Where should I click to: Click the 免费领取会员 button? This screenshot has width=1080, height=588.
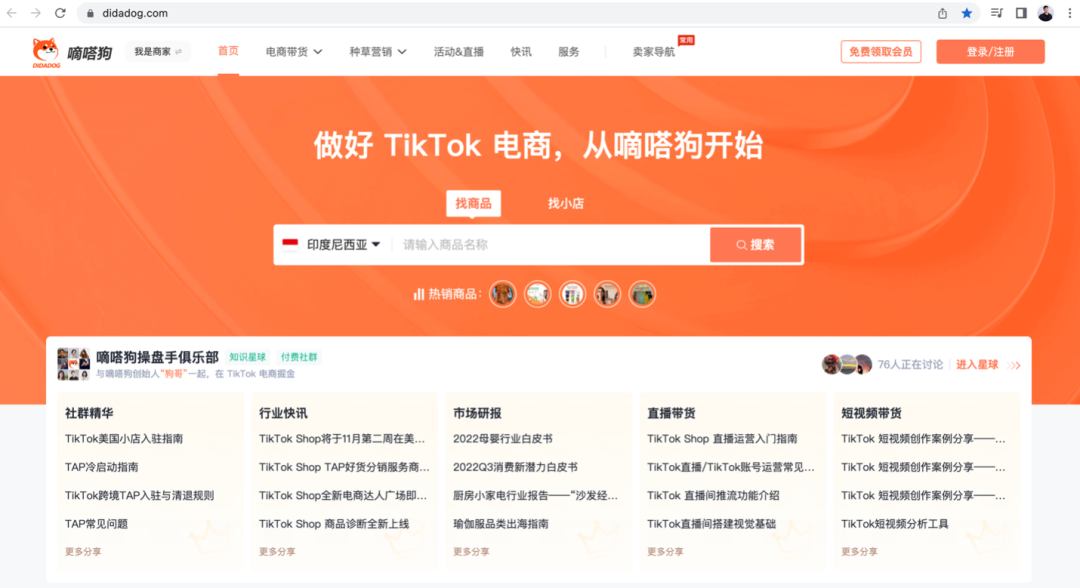880,50
